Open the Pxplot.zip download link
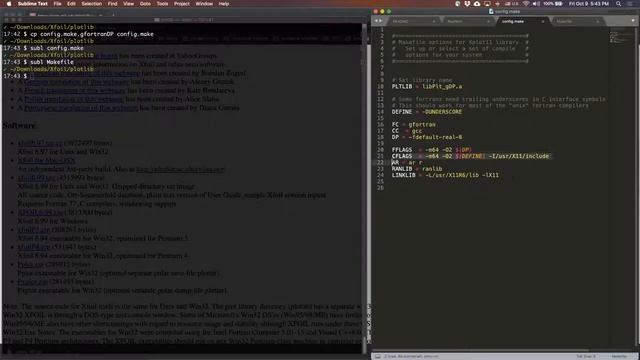Viewport: 640px width, 360px height. click(33, 282)
